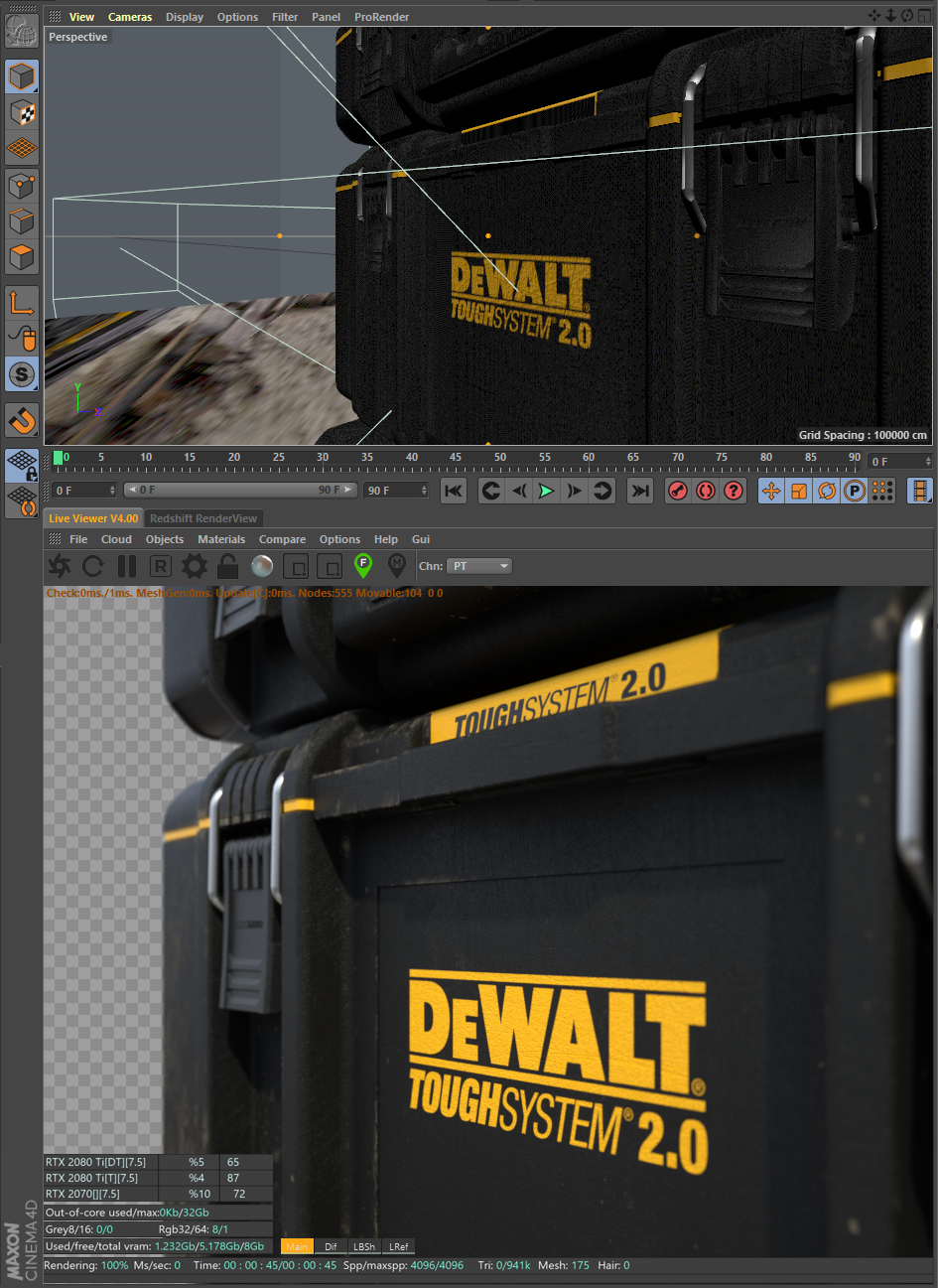Toggle the Autokeying red button
Image resolution: width=938 pixels, height=1288 pixels.
(x=706, y=491)
